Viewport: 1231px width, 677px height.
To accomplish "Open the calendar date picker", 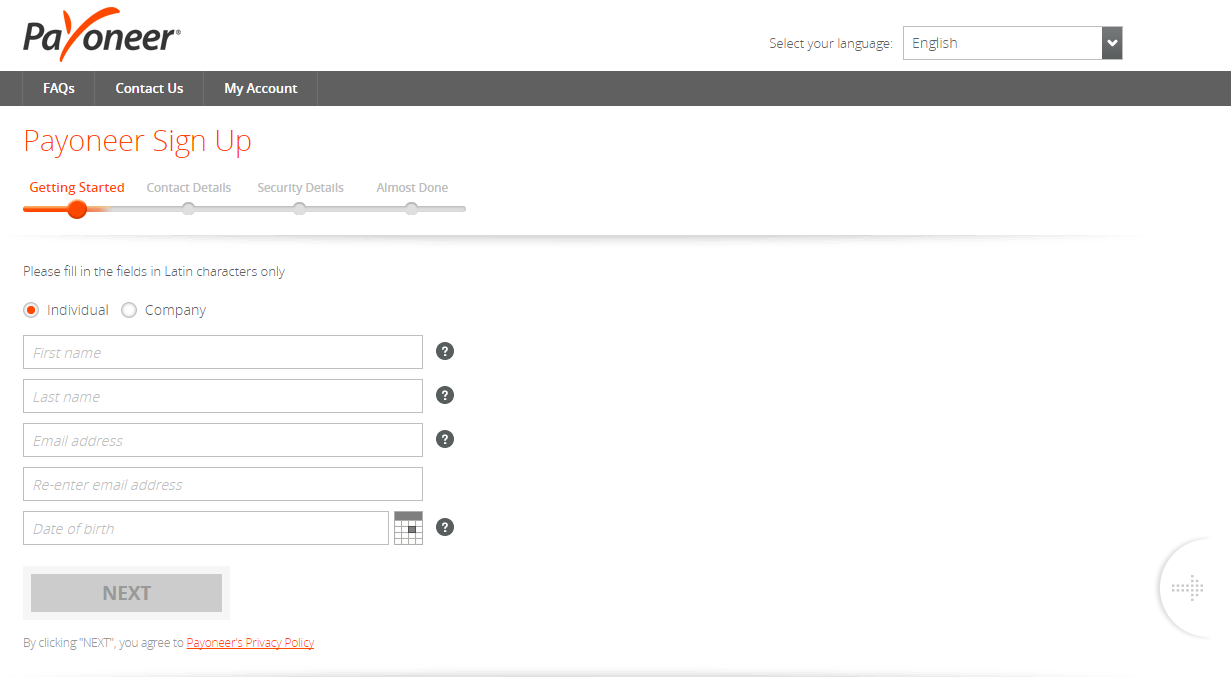I will coord(408,528).
